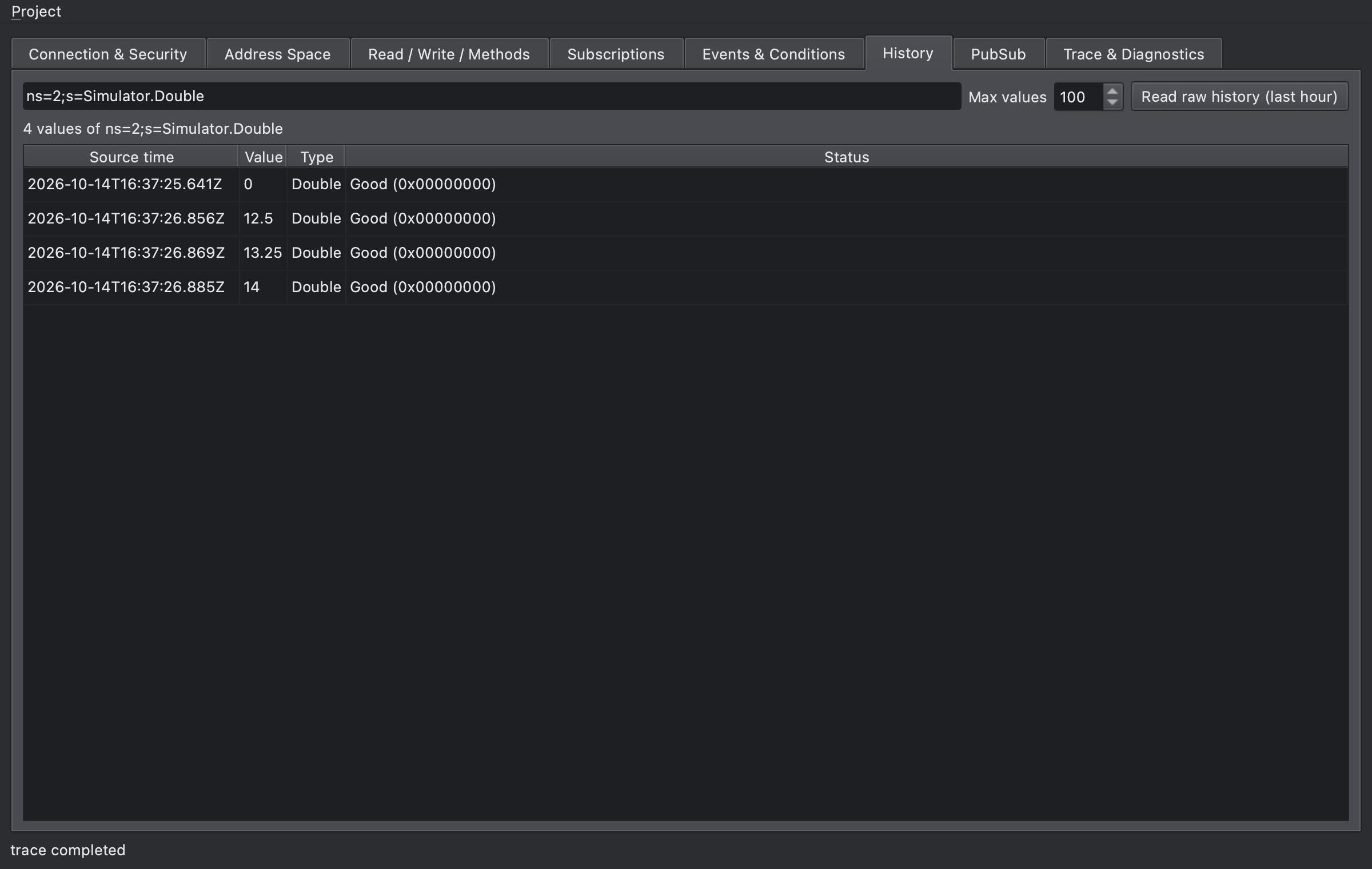Select the History tab
1372x869 pixels.
pyautogui.click(x=908, y=53)
